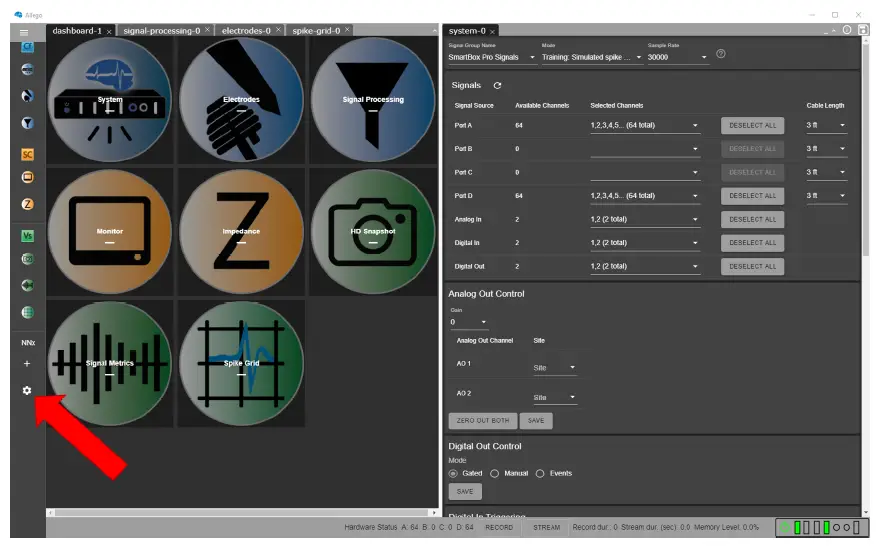The width and height of the screenshot is (884, 548).
Task: Open Port A cable length dropdown
Action: pos(826,126)
